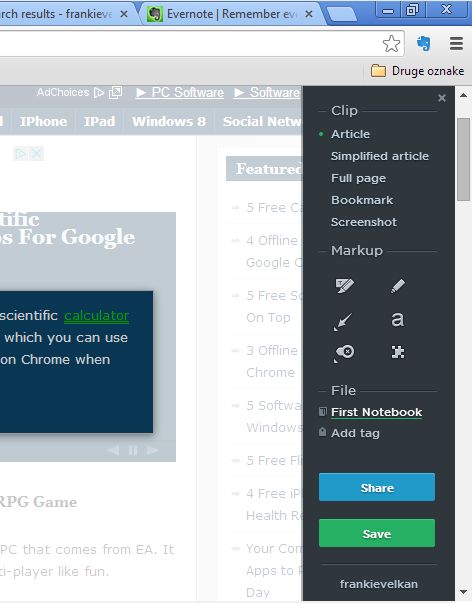Image resolution: width=472 pixels, height=603 pixels.
Task: Choose the Screenshot clip mode
Action: click(364, 222)
